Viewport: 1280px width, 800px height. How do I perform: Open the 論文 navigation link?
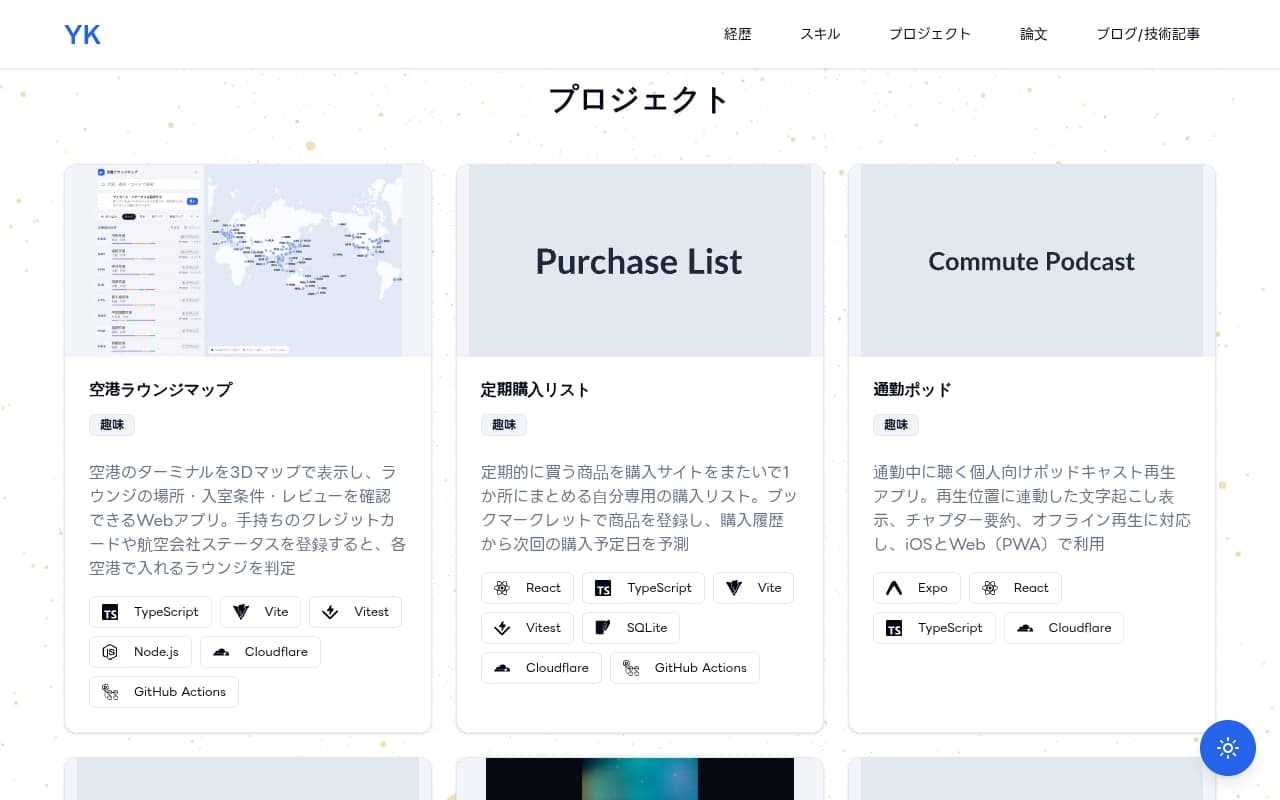point(1034,34)
